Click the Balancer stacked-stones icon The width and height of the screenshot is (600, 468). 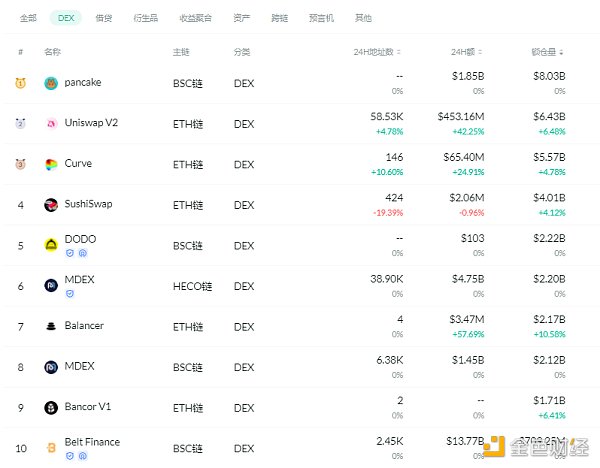click(51, 326)
